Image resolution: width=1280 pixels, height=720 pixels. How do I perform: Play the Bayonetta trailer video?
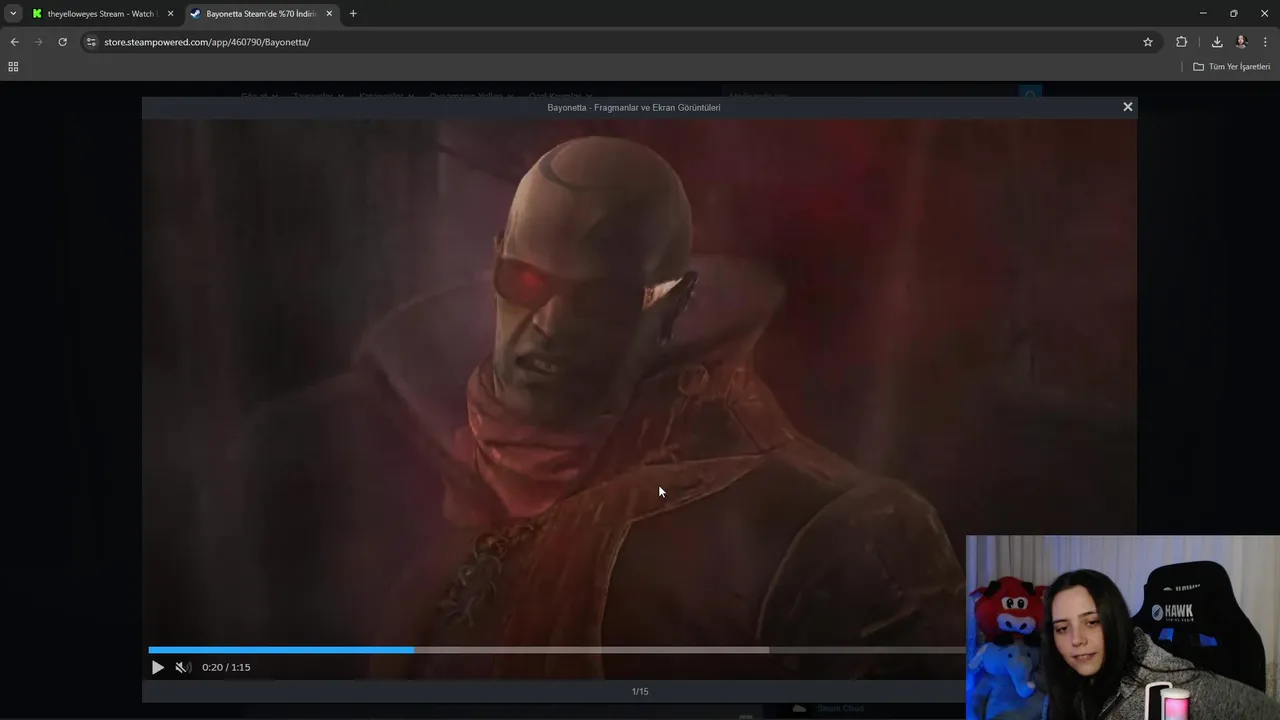pos(157,667)
